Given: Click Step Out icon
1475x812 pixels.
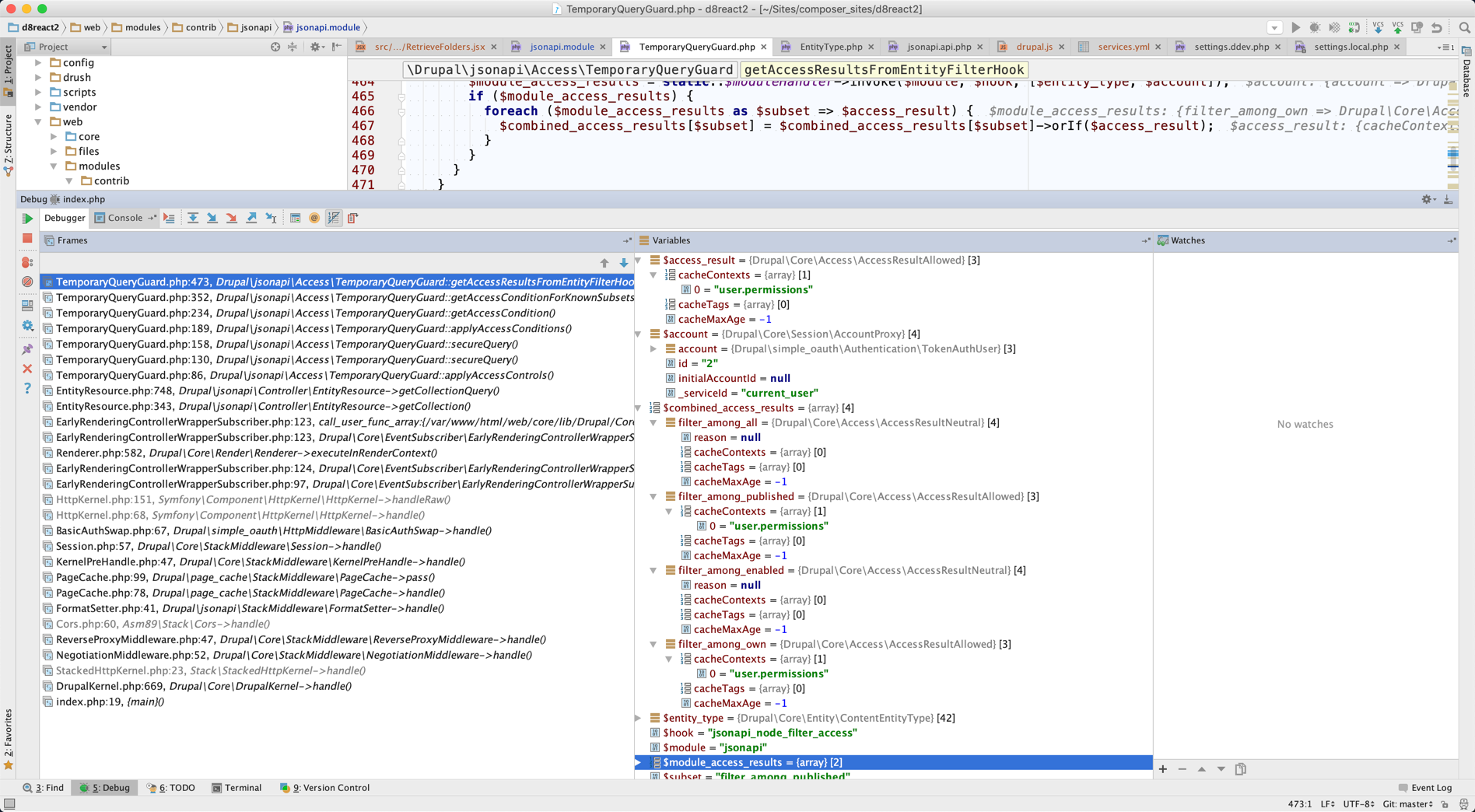Looking at the screenshot, I should pyautogui.click(x=251, y=219).
